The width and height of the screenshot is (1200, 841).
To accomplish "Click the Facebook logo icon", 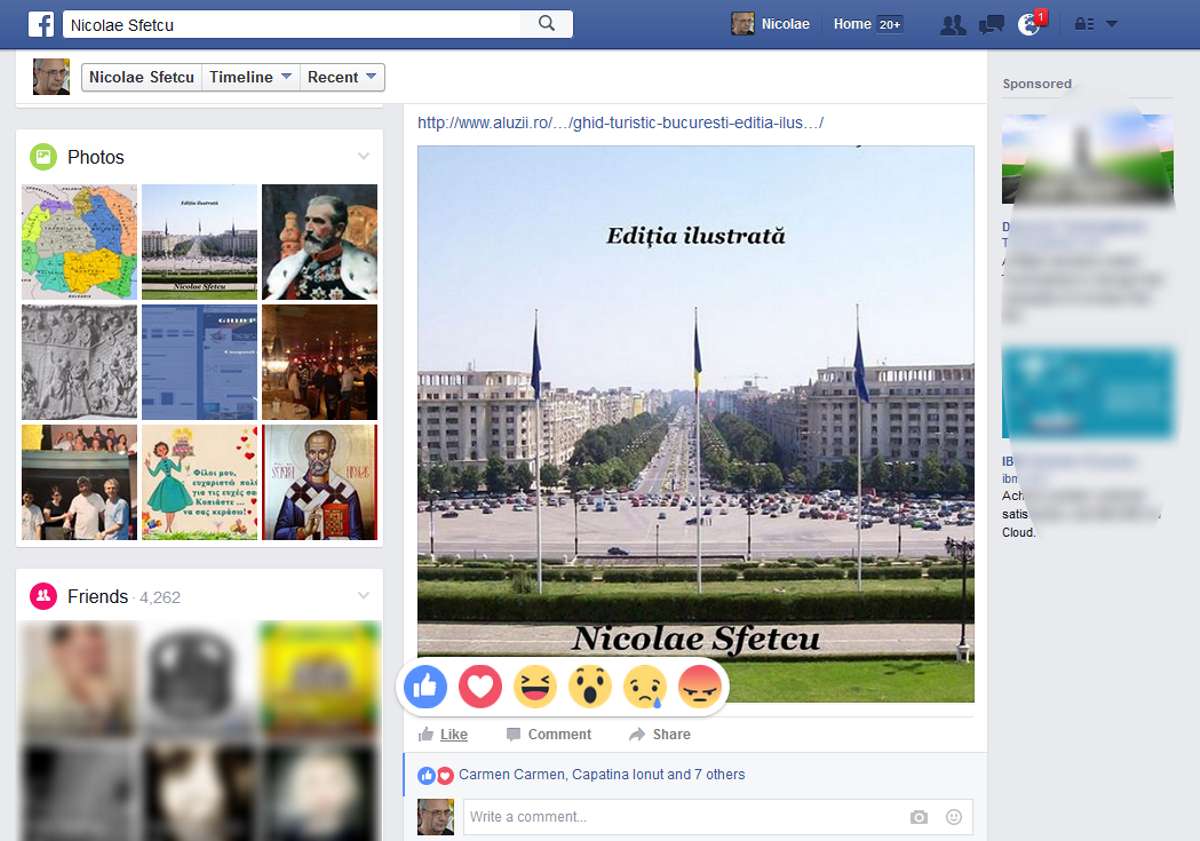I will [41, 24].
